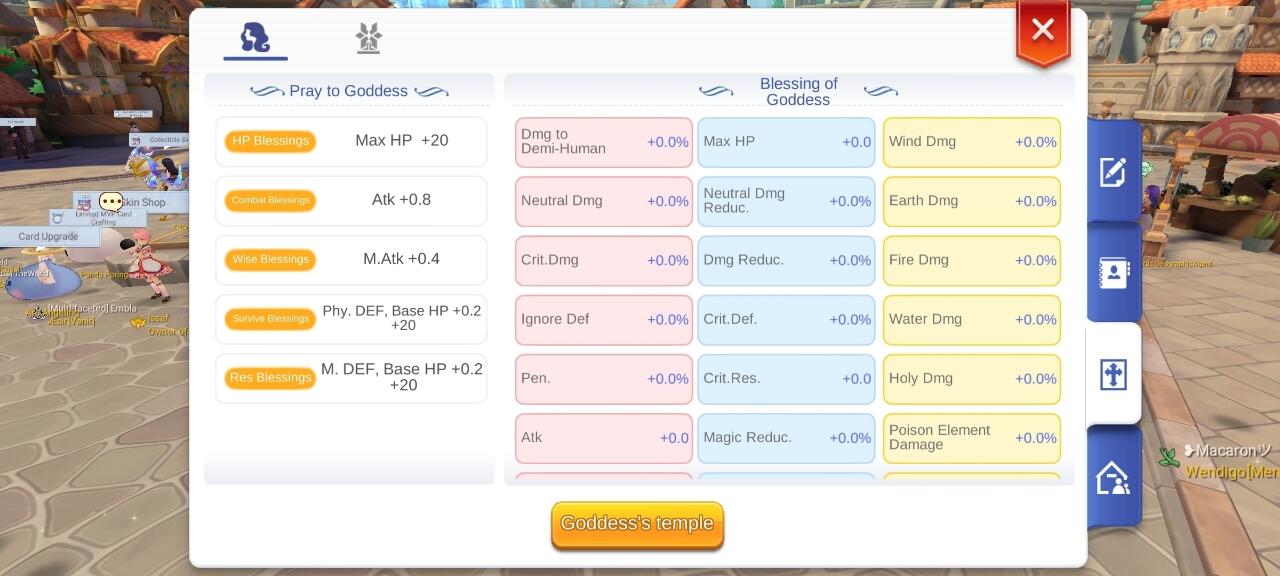Open the guild house side tab
1280x576 pixels.
pos(1113,477)
